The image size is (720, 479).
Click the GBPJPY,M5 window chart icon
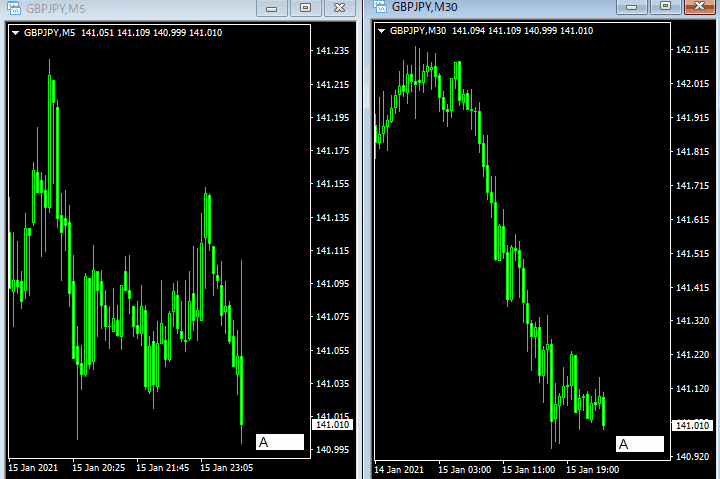[x=14, y=8]
